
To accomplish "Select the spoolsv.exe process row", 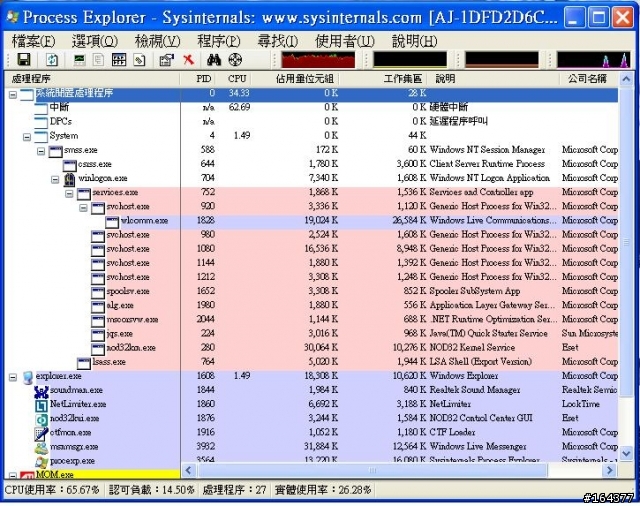I will coord(311,291).
